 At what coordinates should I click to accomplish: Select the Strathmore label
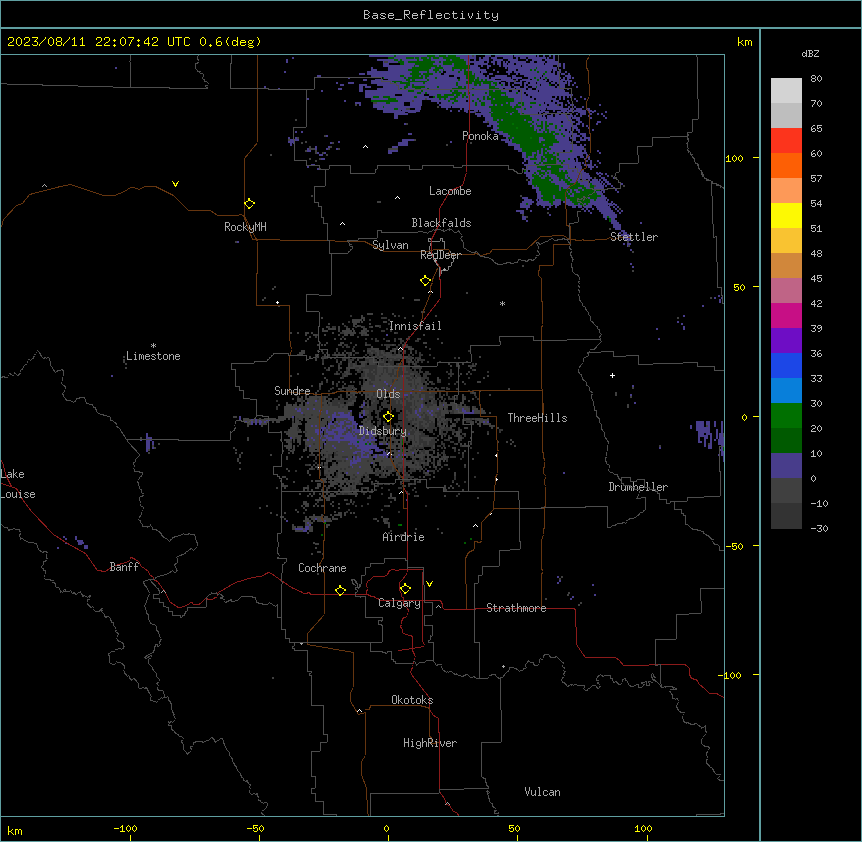coord(516,608)
